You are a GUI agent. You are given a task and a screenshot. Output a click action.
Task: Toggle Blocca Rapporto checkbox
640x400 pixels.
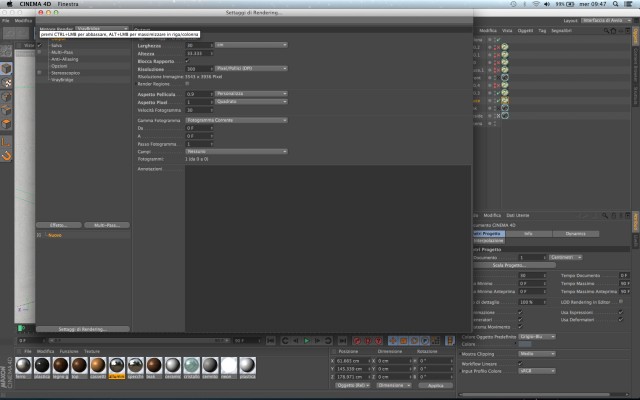point(187,61)
